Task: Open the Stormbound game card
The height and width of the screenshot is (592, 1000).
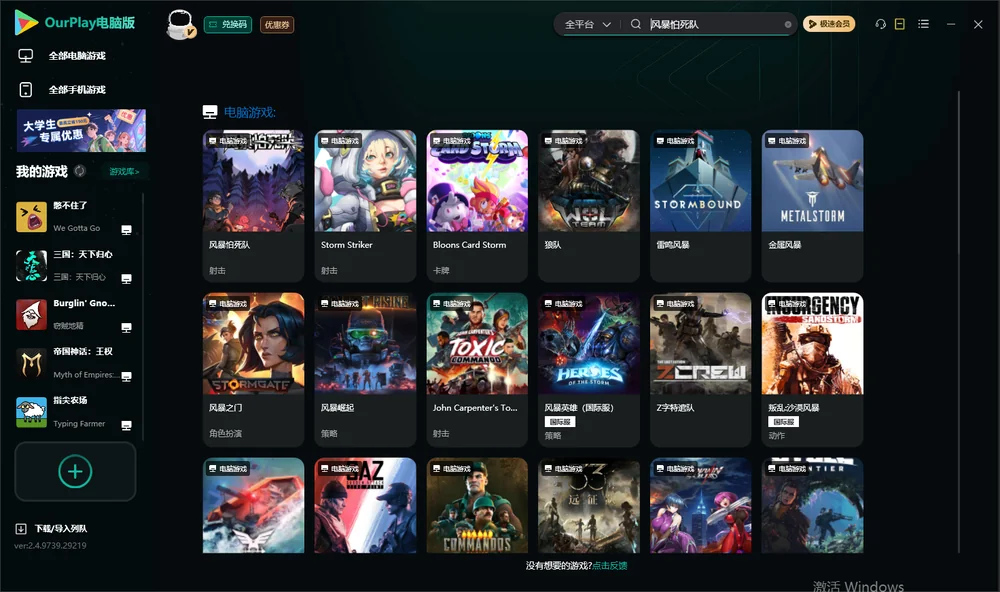Action: pyautogui.click(x=700, y=205)
